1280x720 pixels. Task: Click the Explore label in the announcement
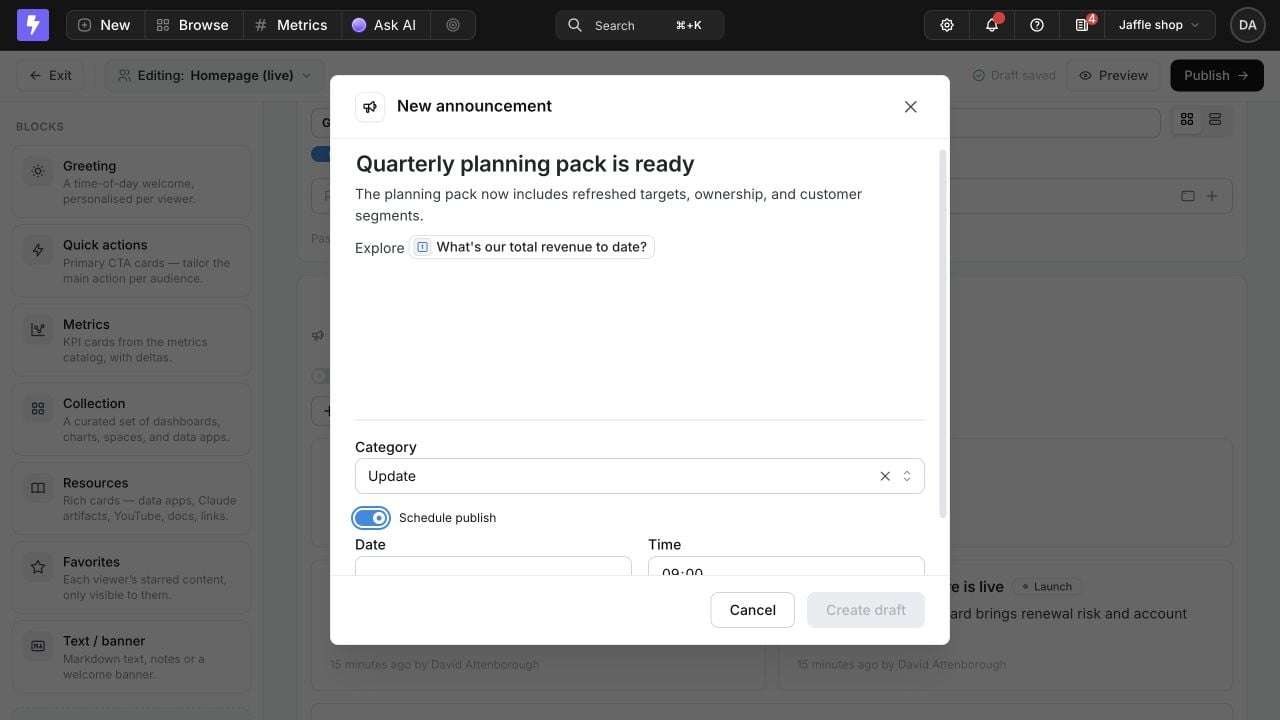(x=379, y=248)
